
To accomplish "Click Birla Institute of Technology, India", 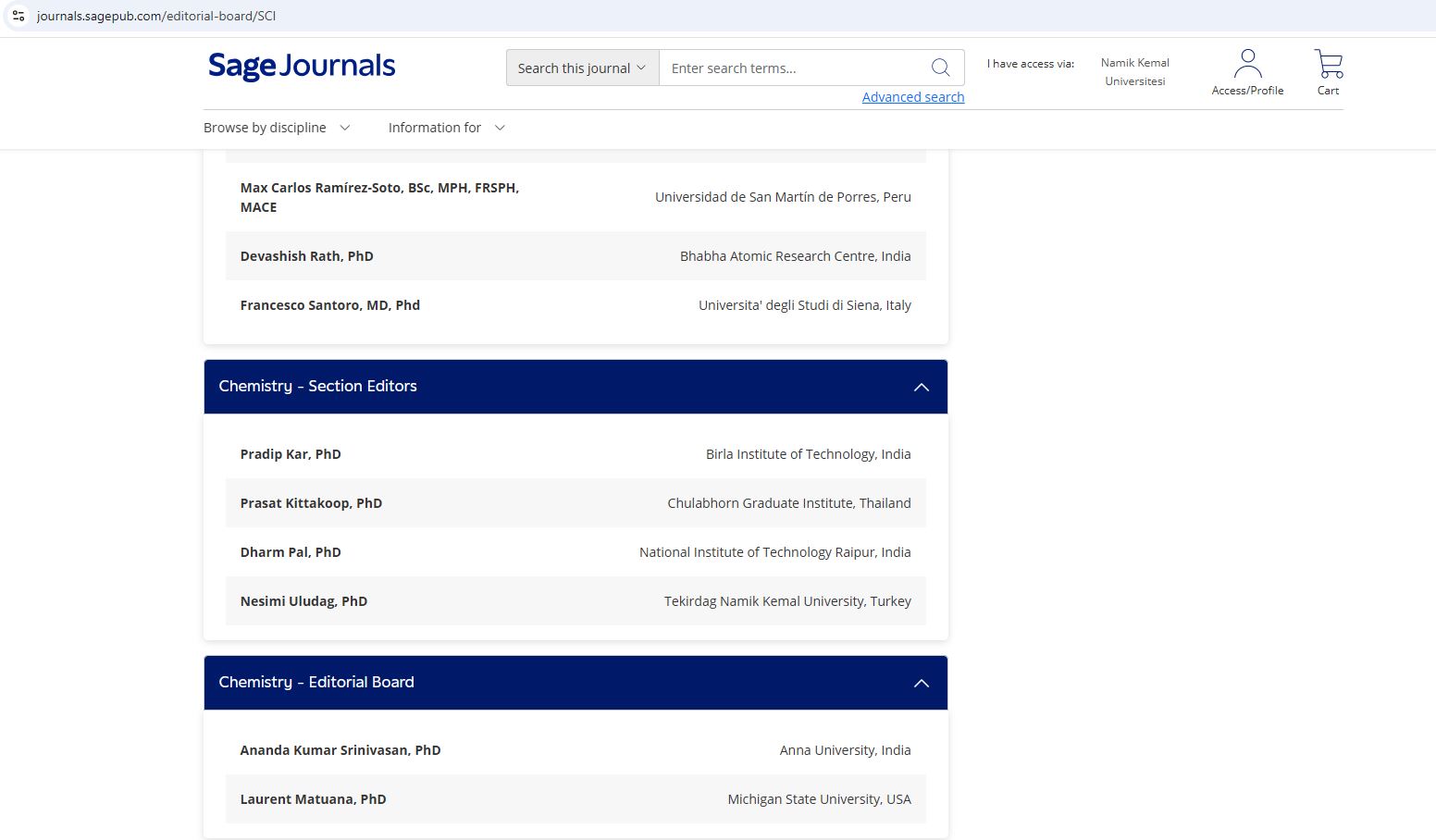I will (808, 454).
